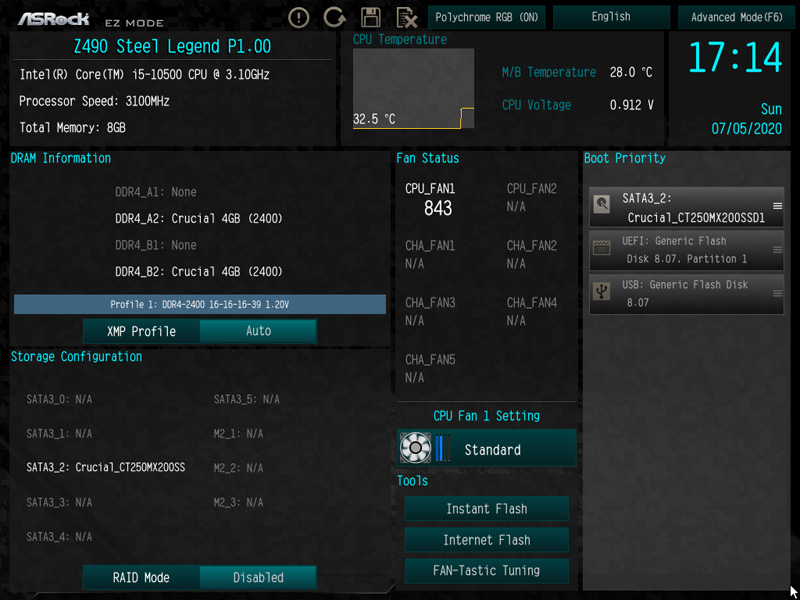The image size is (800, 600).
Task: Click the Boot Priority heading
Action: tap(624, 158)
